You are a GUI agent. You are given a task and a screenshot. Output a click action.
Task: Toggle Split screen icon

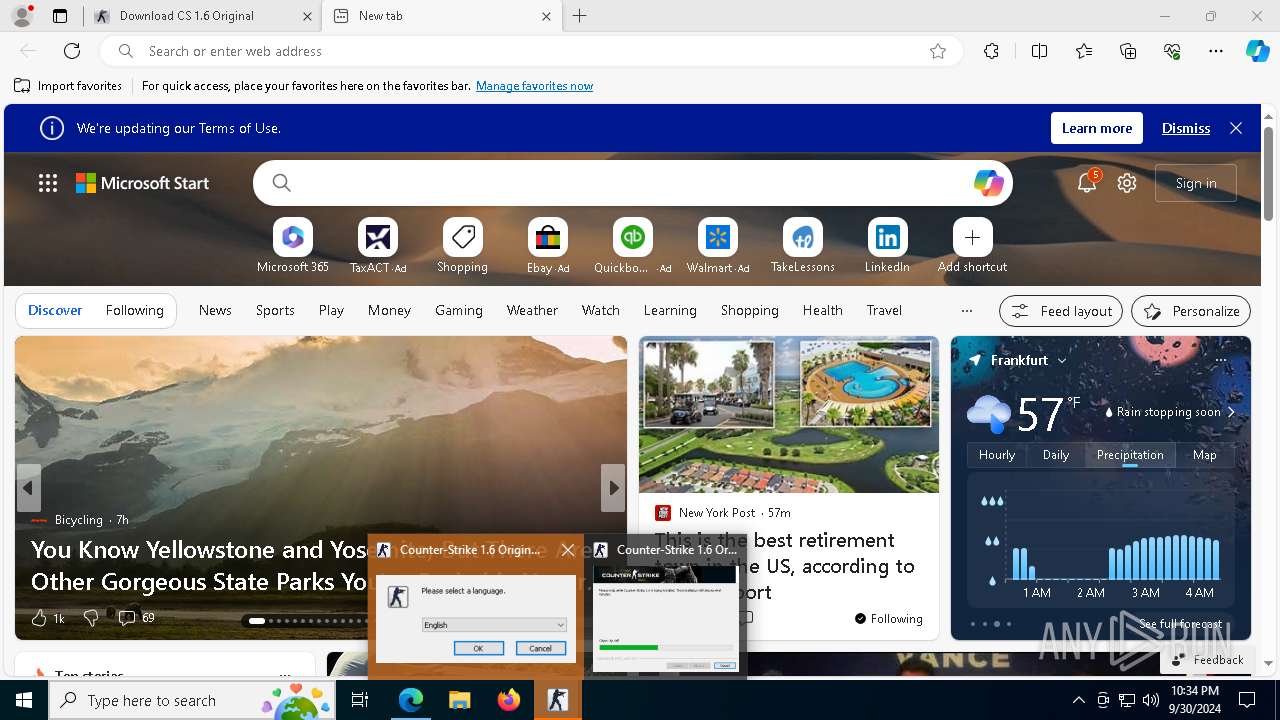(x=1039, y=51)
